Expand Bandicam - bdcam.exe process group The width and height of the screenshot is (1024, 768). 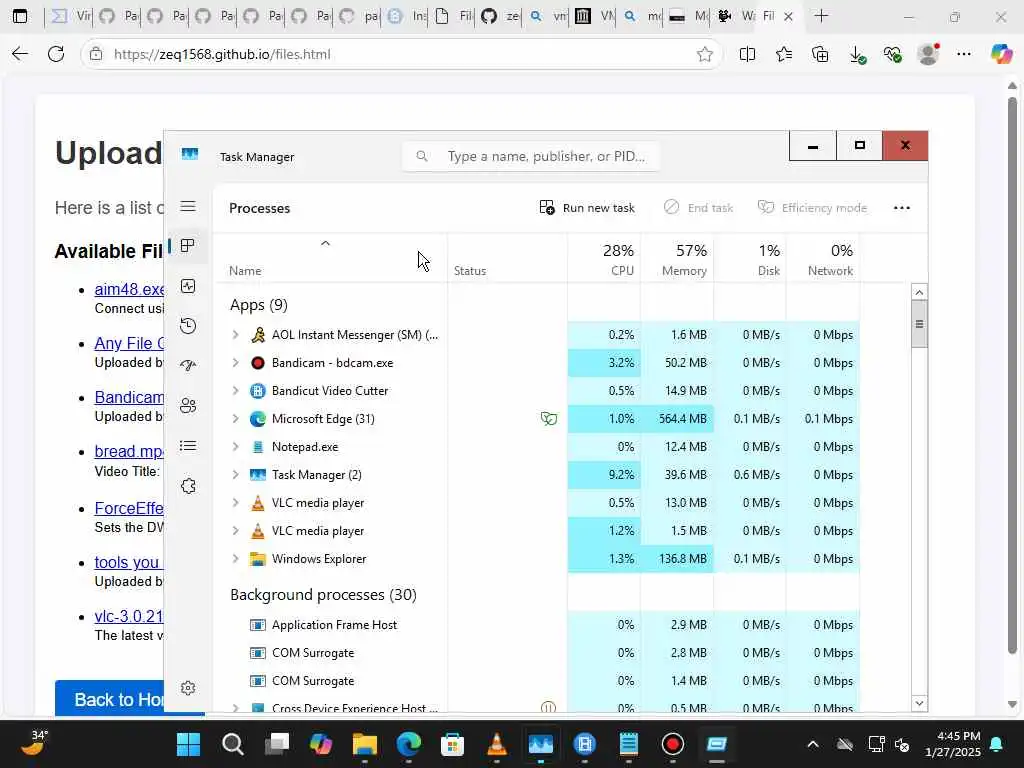pos(236,362)
